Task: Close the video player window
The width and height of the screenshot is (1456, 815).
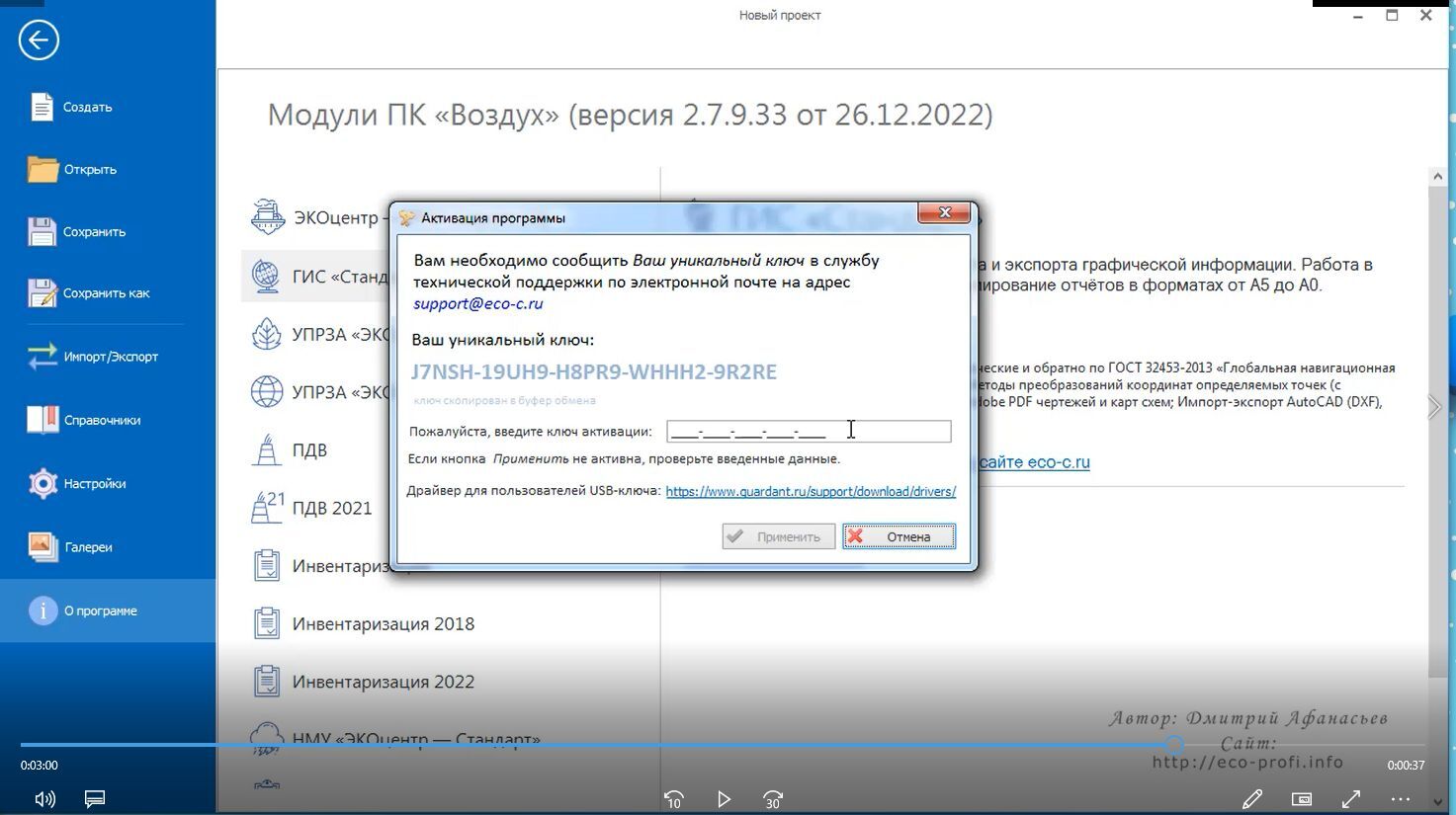Action: point(1425,16)
